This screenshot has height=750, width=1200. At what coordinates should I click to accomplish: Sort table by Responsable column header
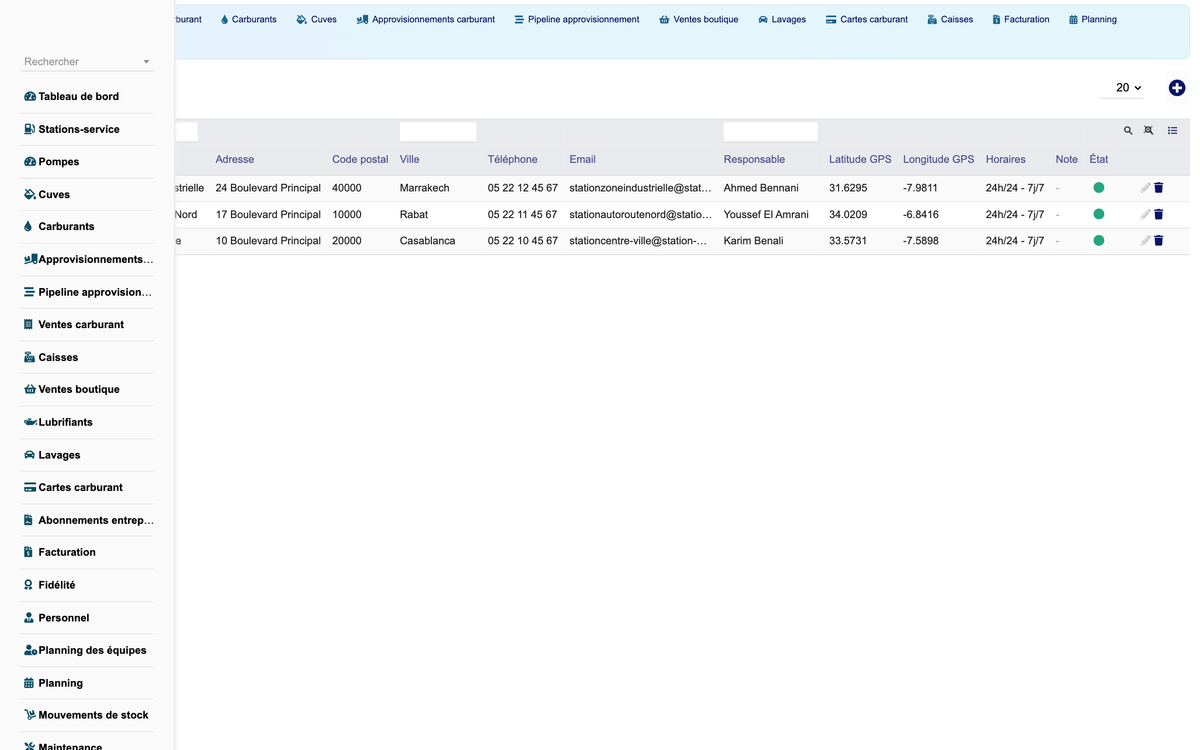click(754, 159)
